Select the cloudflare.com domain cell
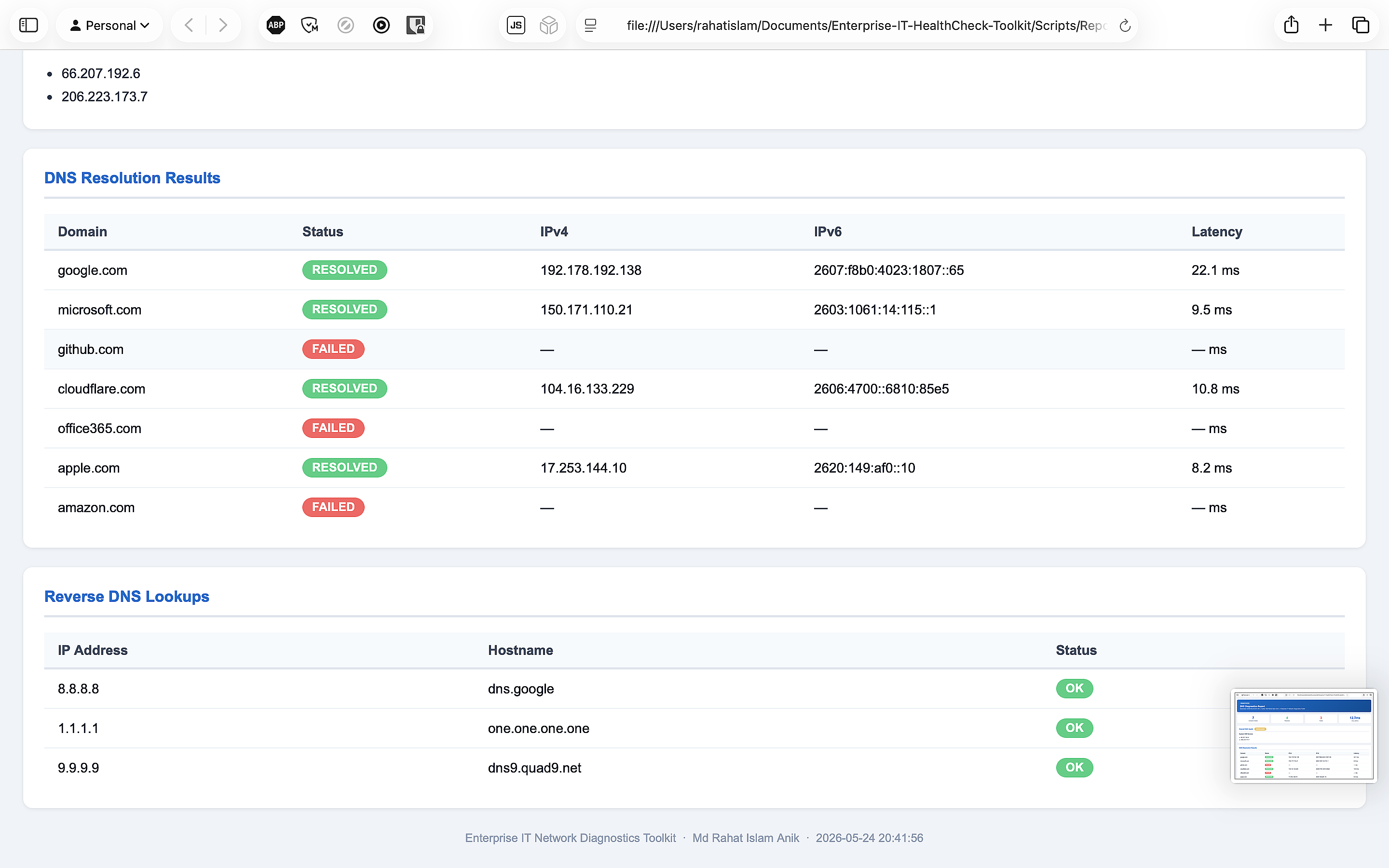1389x868 pixels. [102, 389]
